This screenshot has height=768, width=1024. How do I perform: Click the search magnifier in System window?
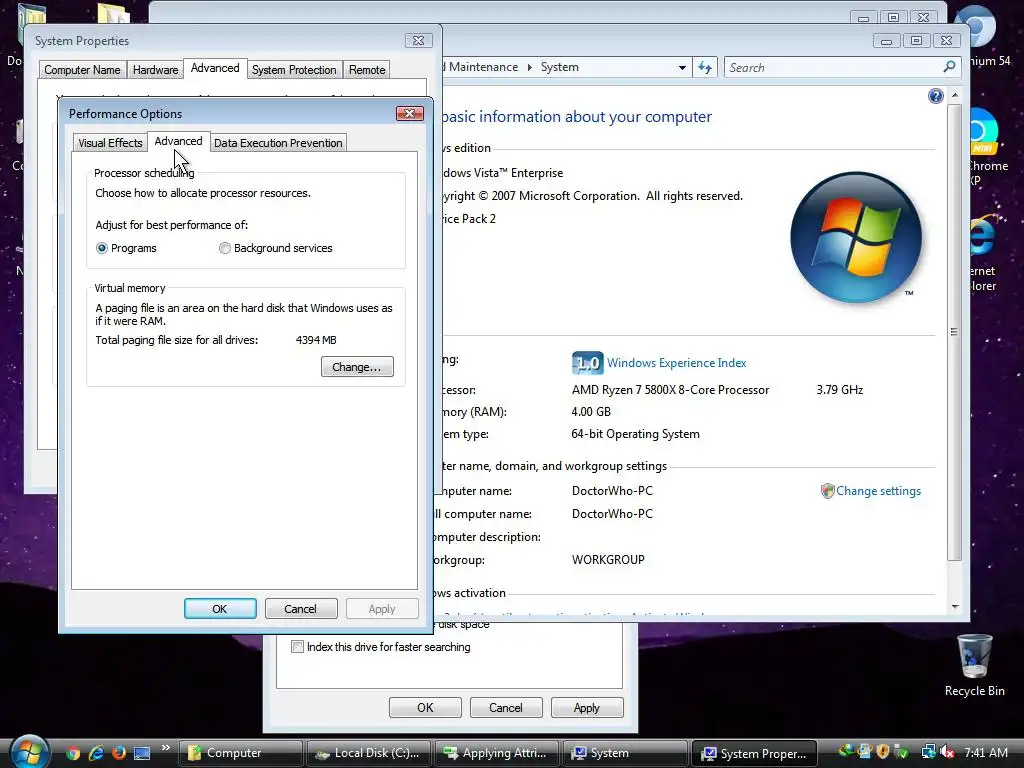click(x=950, y=67)
